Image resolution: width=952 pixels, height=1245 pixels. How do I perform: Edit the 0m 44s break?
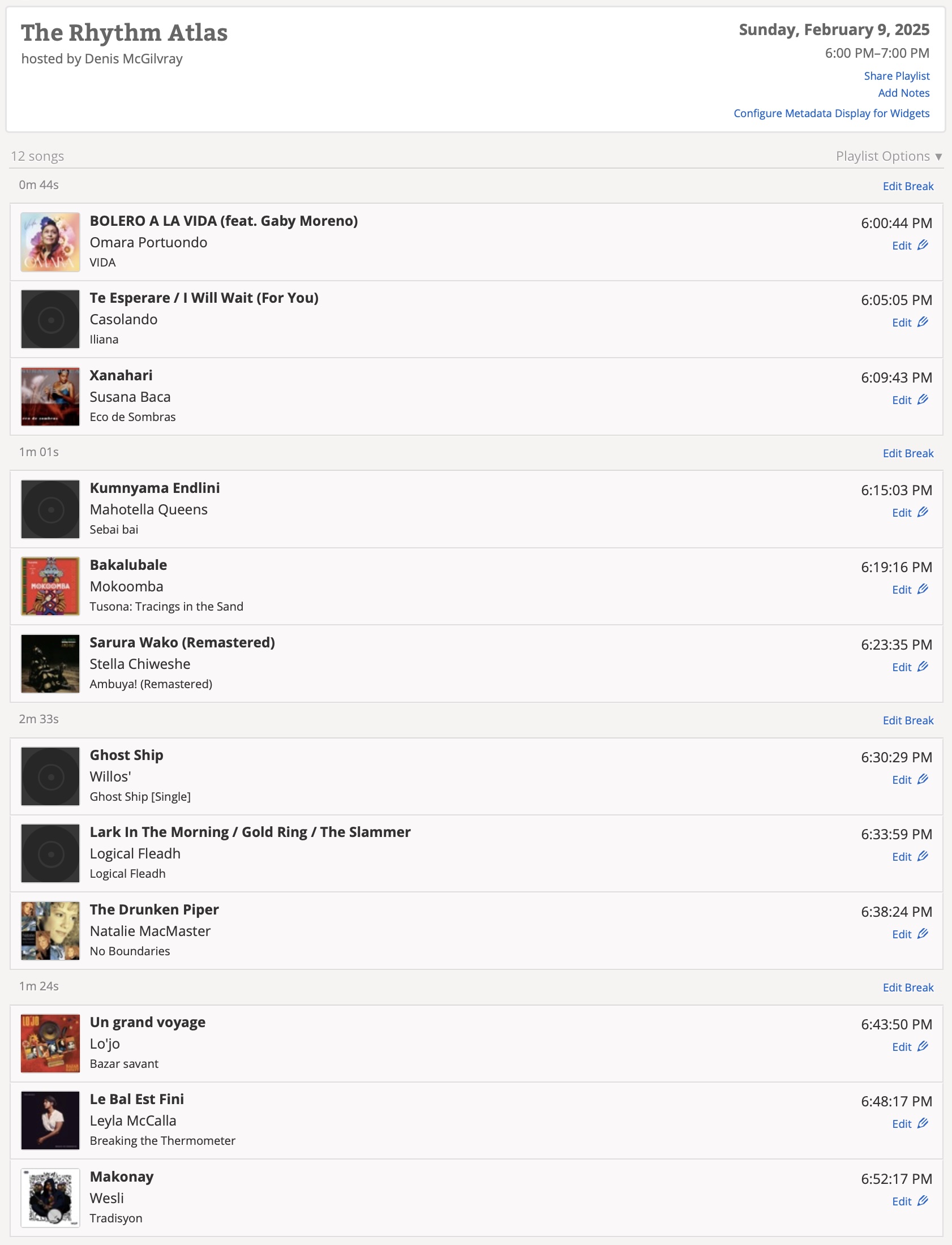coord(908,186)
